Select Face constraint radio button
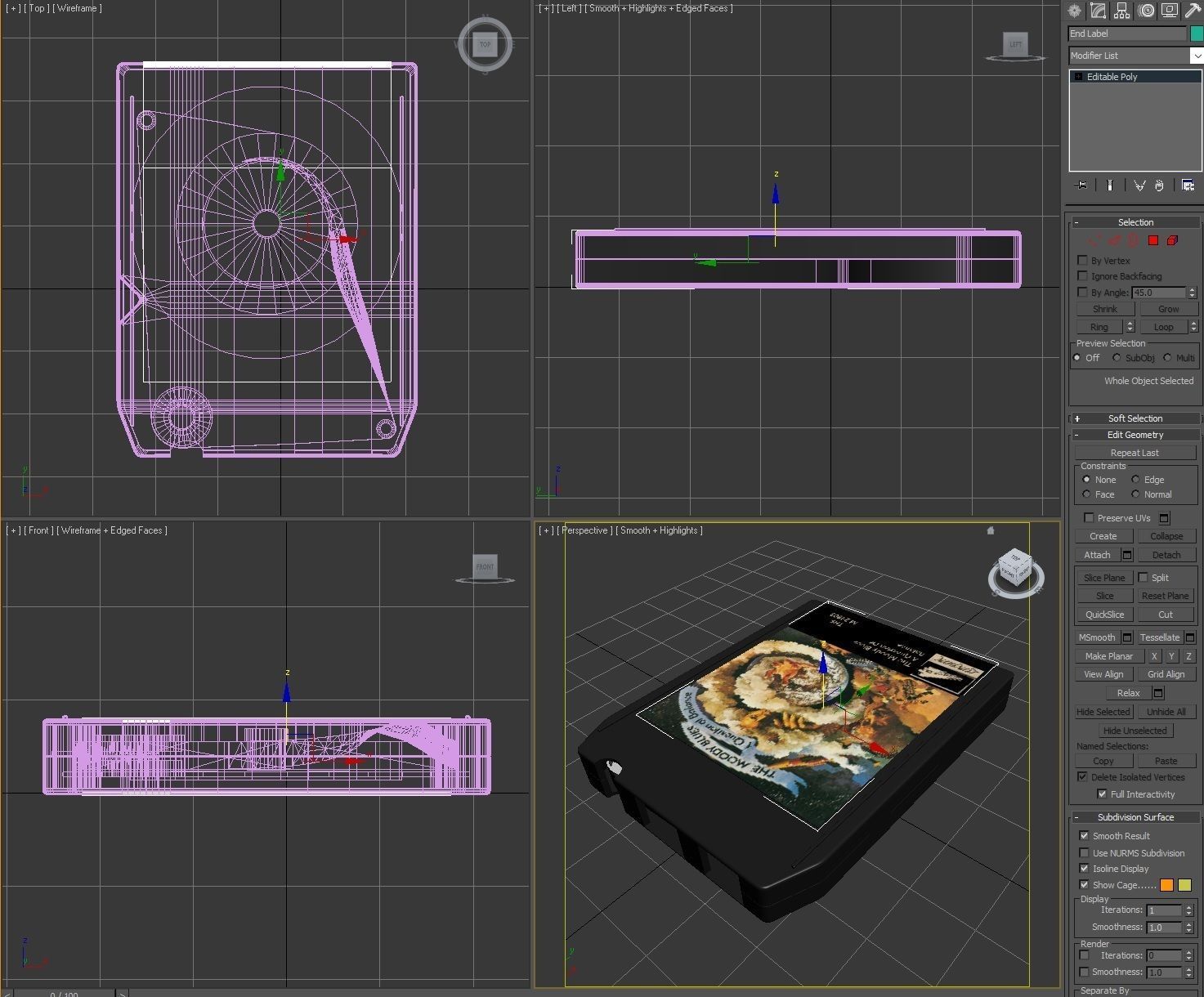Image resolution: width=1204 pixels, height=997 pixels. pyautogui.click(x=1086, y=494)
